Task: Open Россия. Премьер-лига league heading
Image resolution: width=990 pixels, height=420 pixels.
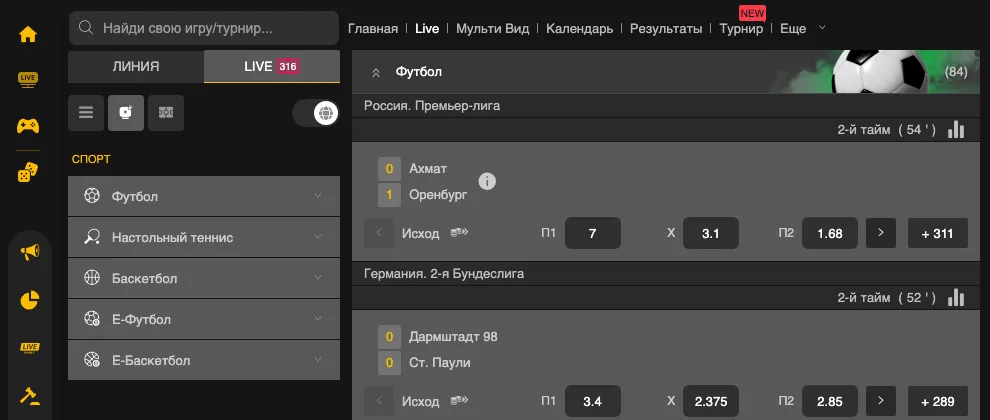Action: point(432,105)
